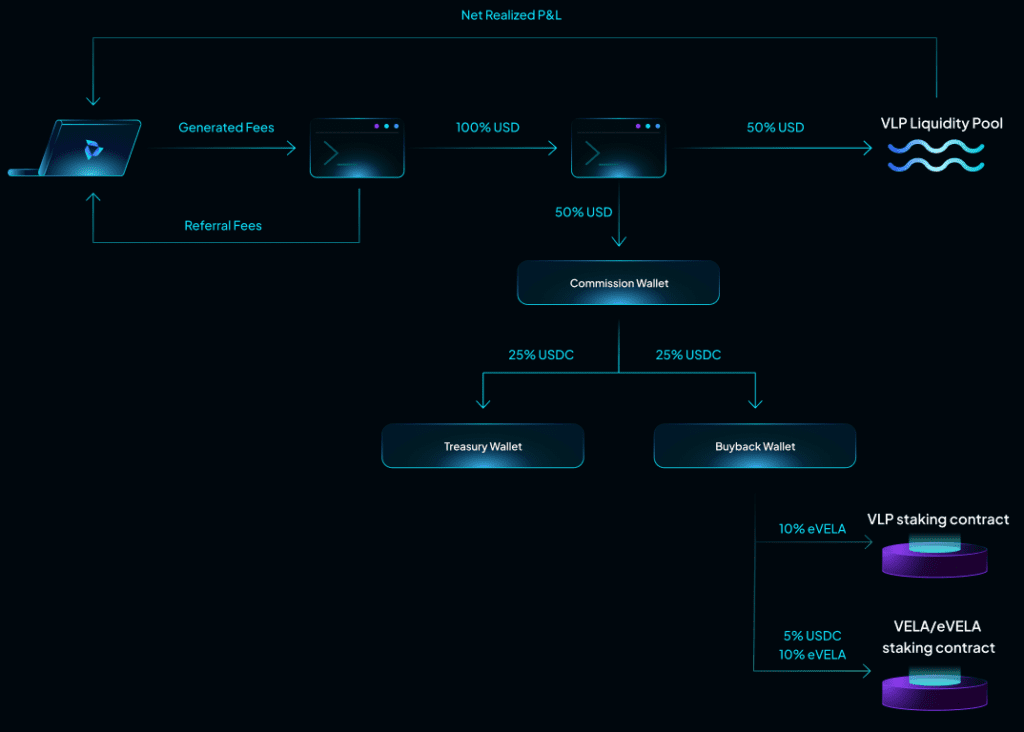The height and width of the screenshot is (732, 1024).
Task: Click the purple dot on the first terminal
Action: [x=377, y=126]
